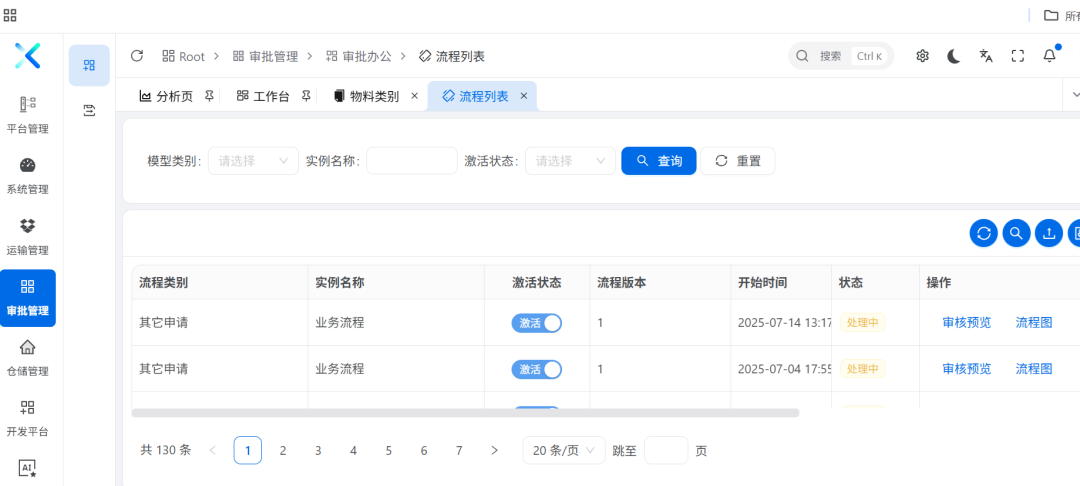Click the top-left grid icon

tap(10, 15)
